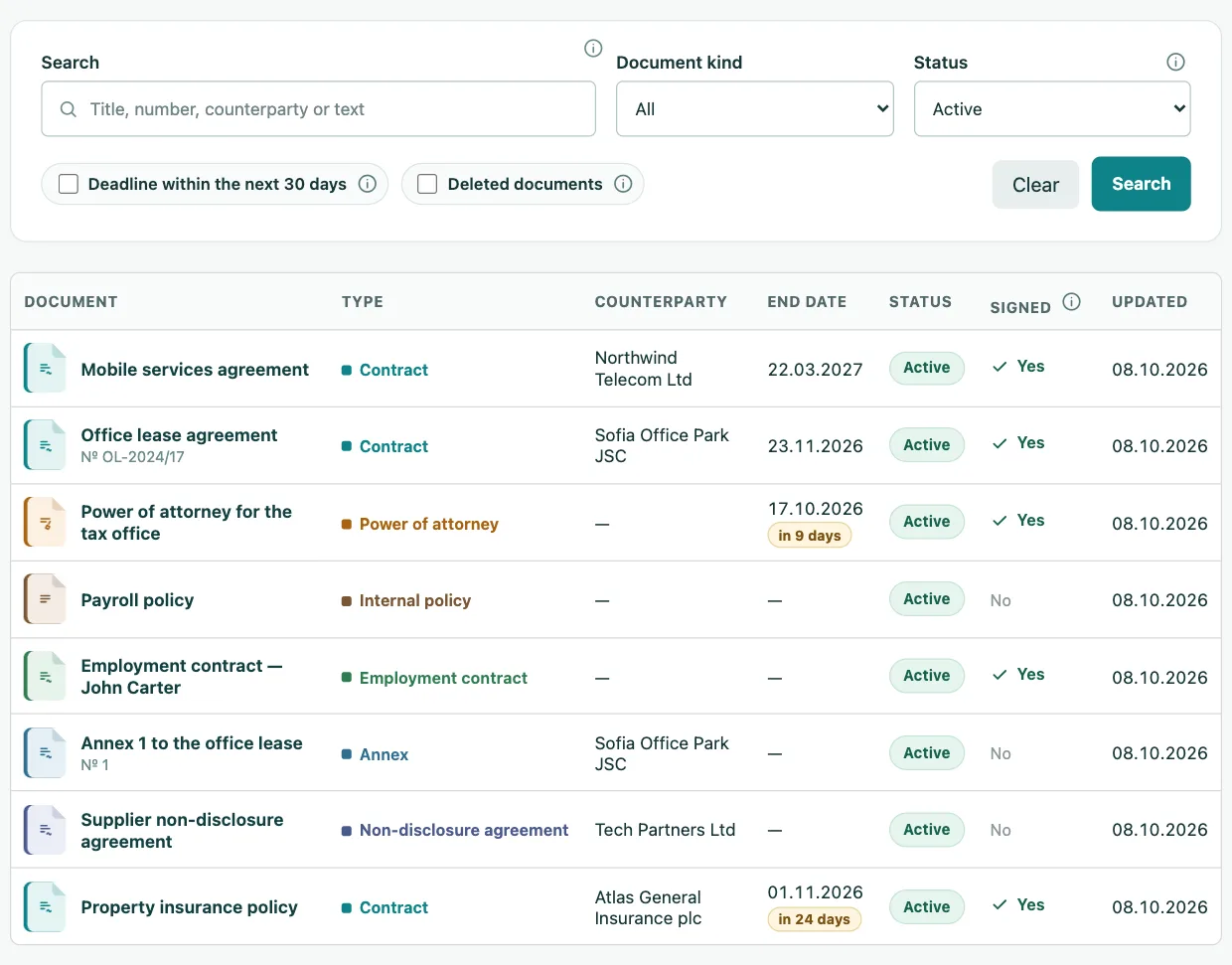Click end date 23.11.2026
The height and width of the screenshot is (965, 1232).
(815, 446)
